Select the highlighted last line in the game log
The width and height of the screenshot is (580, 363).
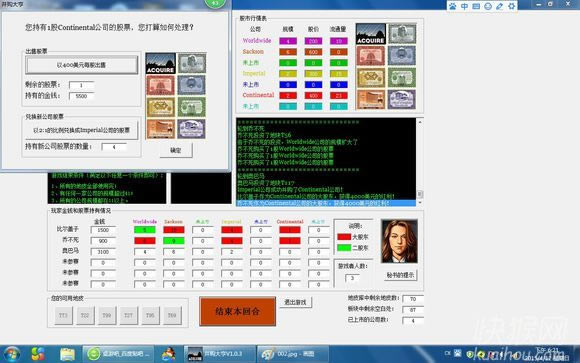coord(326,203)
